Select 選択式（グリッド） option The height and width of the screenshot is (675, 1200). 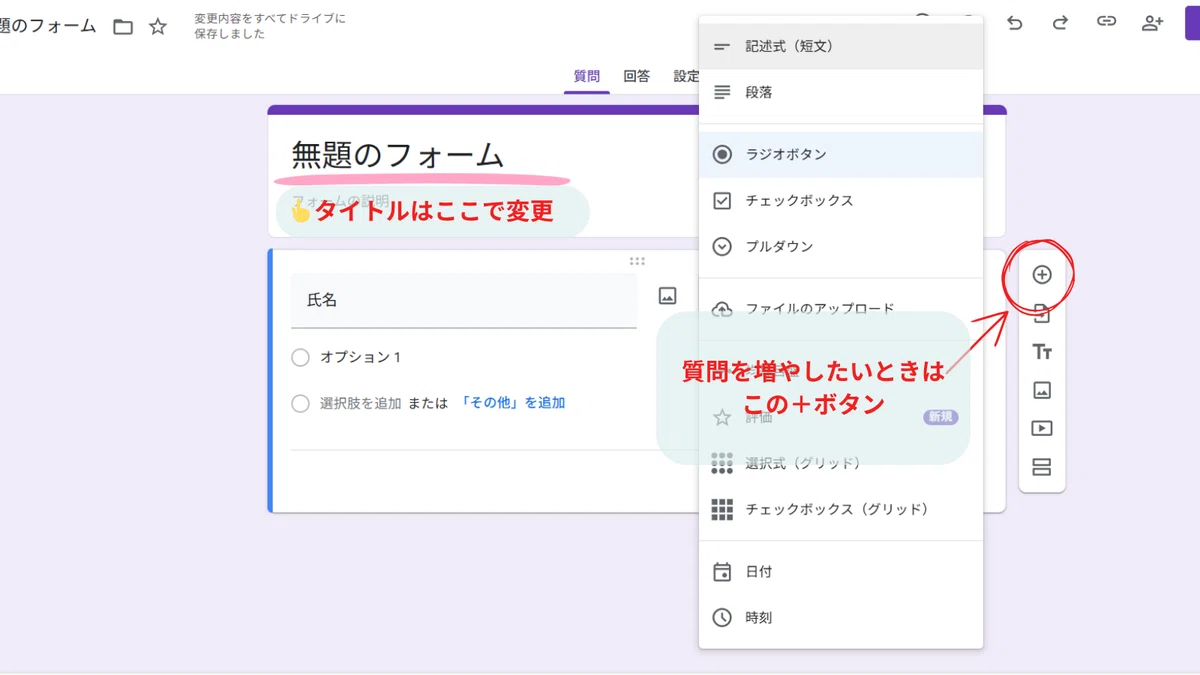pos(841,463)
